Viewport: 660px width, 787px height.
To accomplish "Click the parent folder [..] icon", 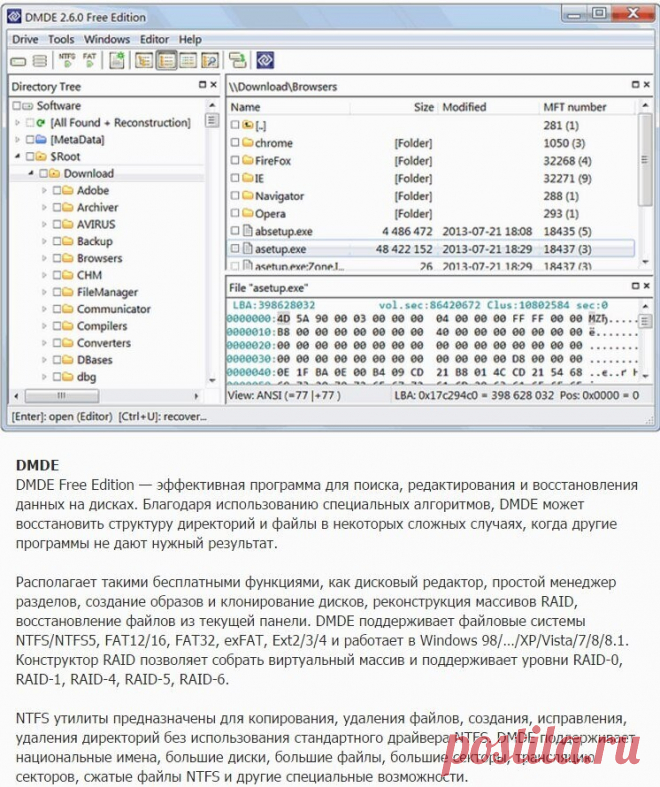I will pos(247,124).
